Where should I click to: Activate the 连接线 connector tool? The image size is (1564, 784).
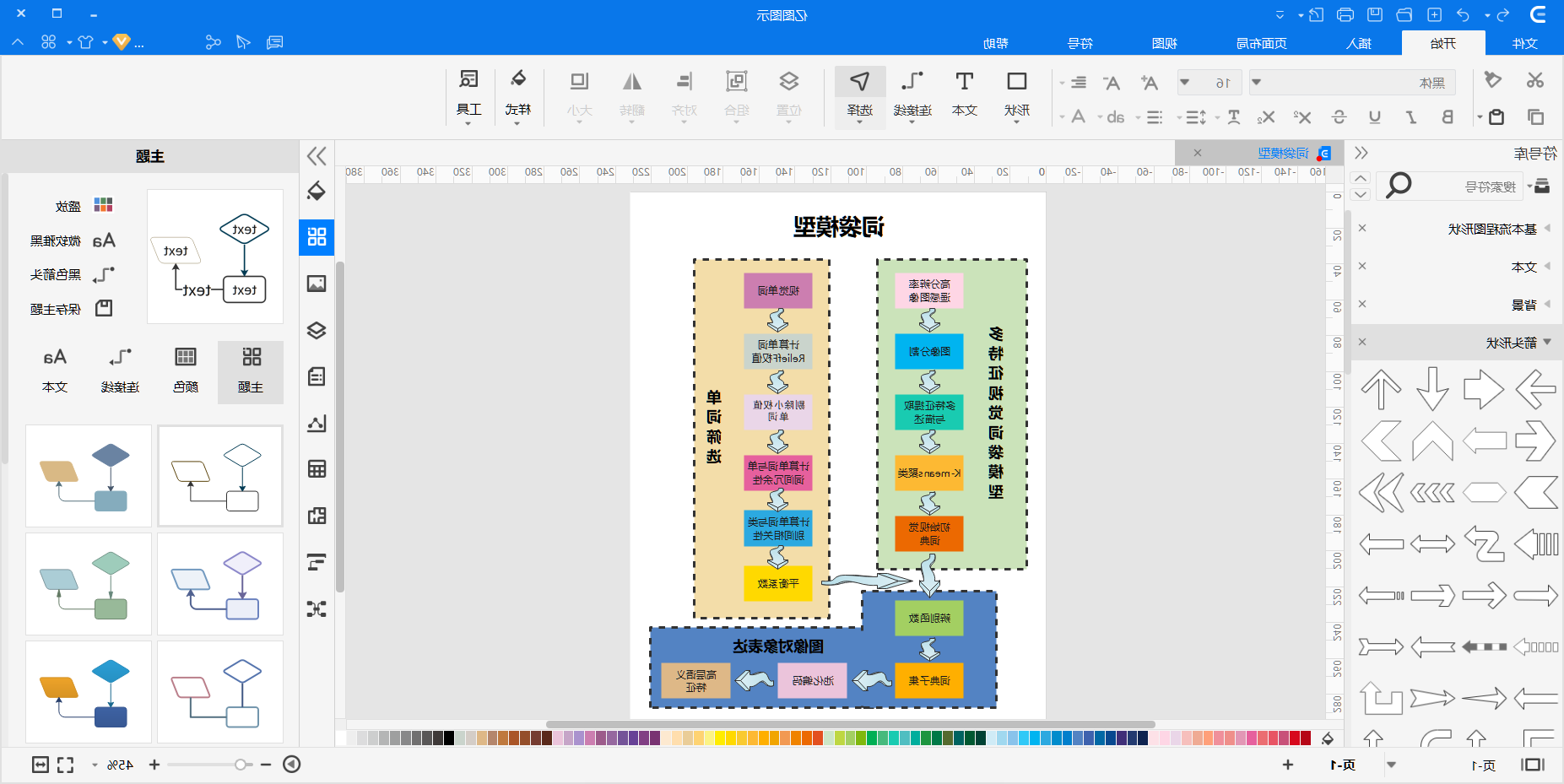coord(912,95)
